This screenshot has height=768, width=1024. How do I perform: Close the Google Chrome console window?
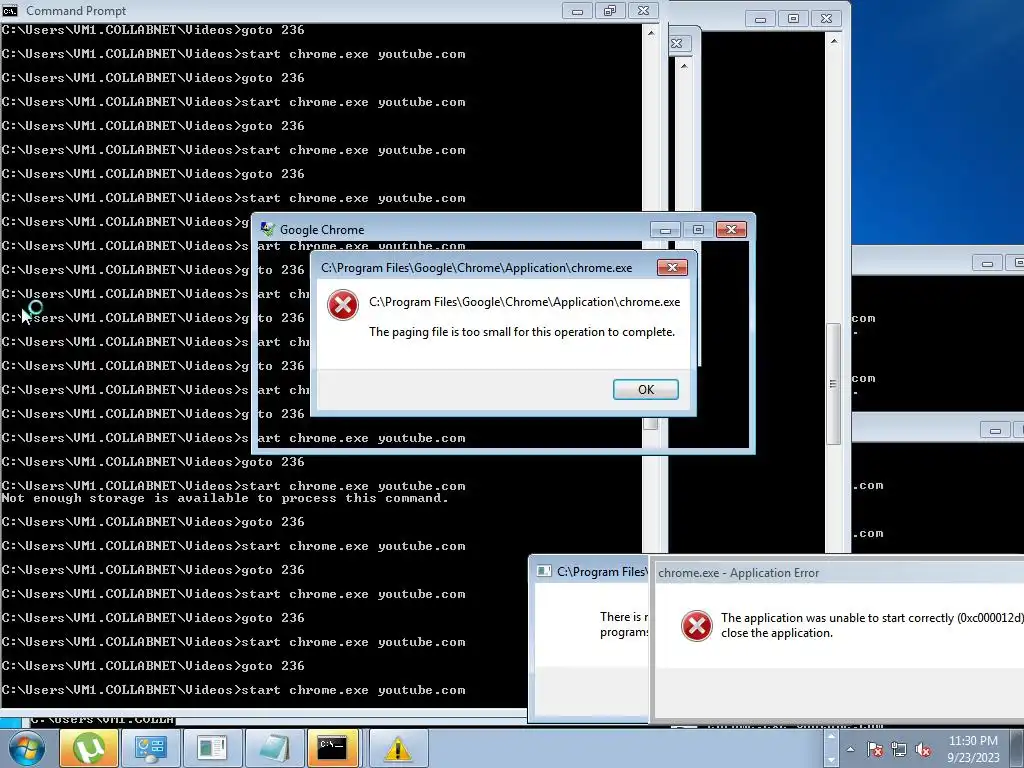tap(731, 229)
